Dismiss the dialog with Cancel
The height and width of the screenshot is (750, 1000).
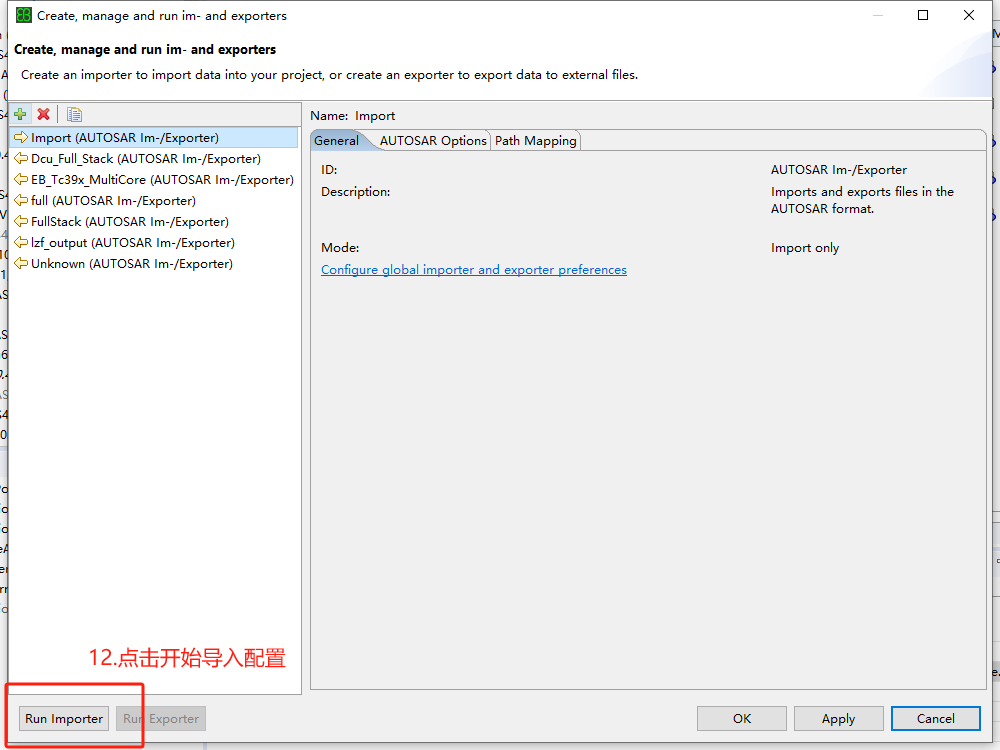tap(935, 718)
